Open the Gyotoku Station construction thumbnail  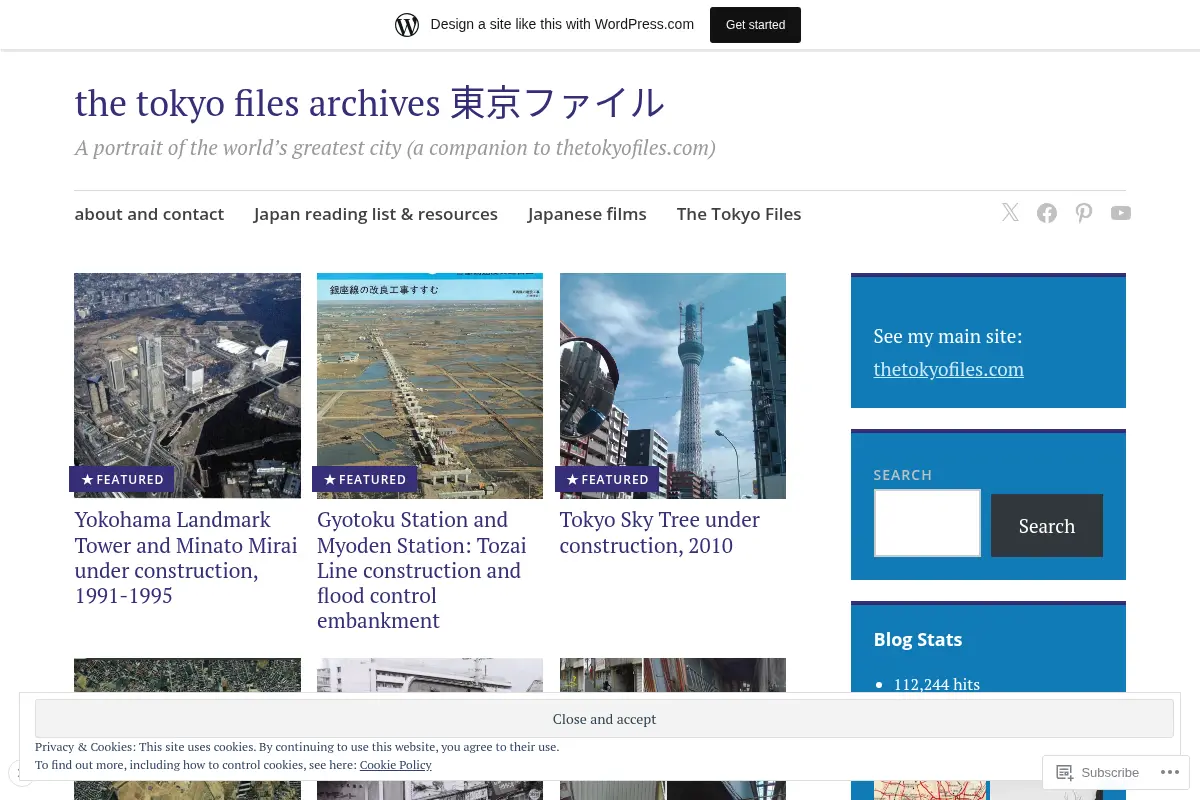(430, 385)
